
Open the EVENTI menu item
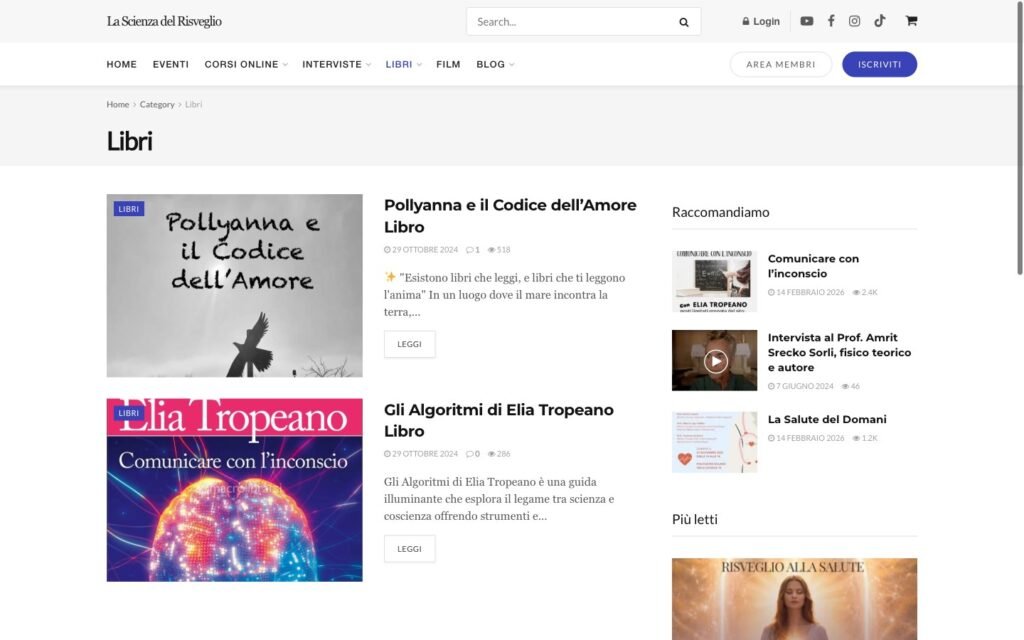point(170,64)
